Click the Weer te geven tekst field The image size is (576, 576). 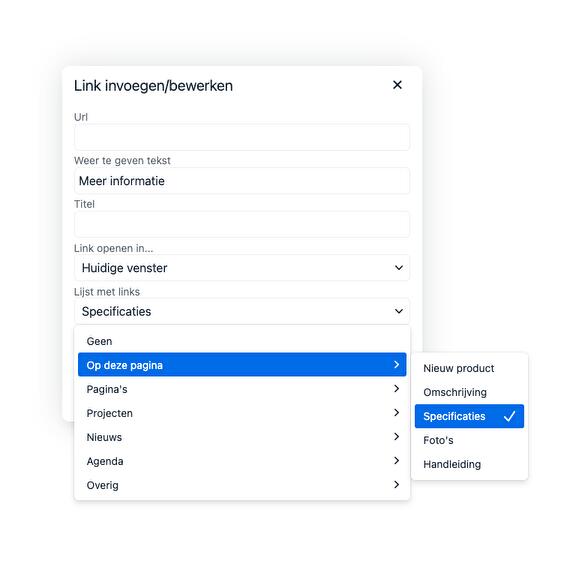(242, 181)
